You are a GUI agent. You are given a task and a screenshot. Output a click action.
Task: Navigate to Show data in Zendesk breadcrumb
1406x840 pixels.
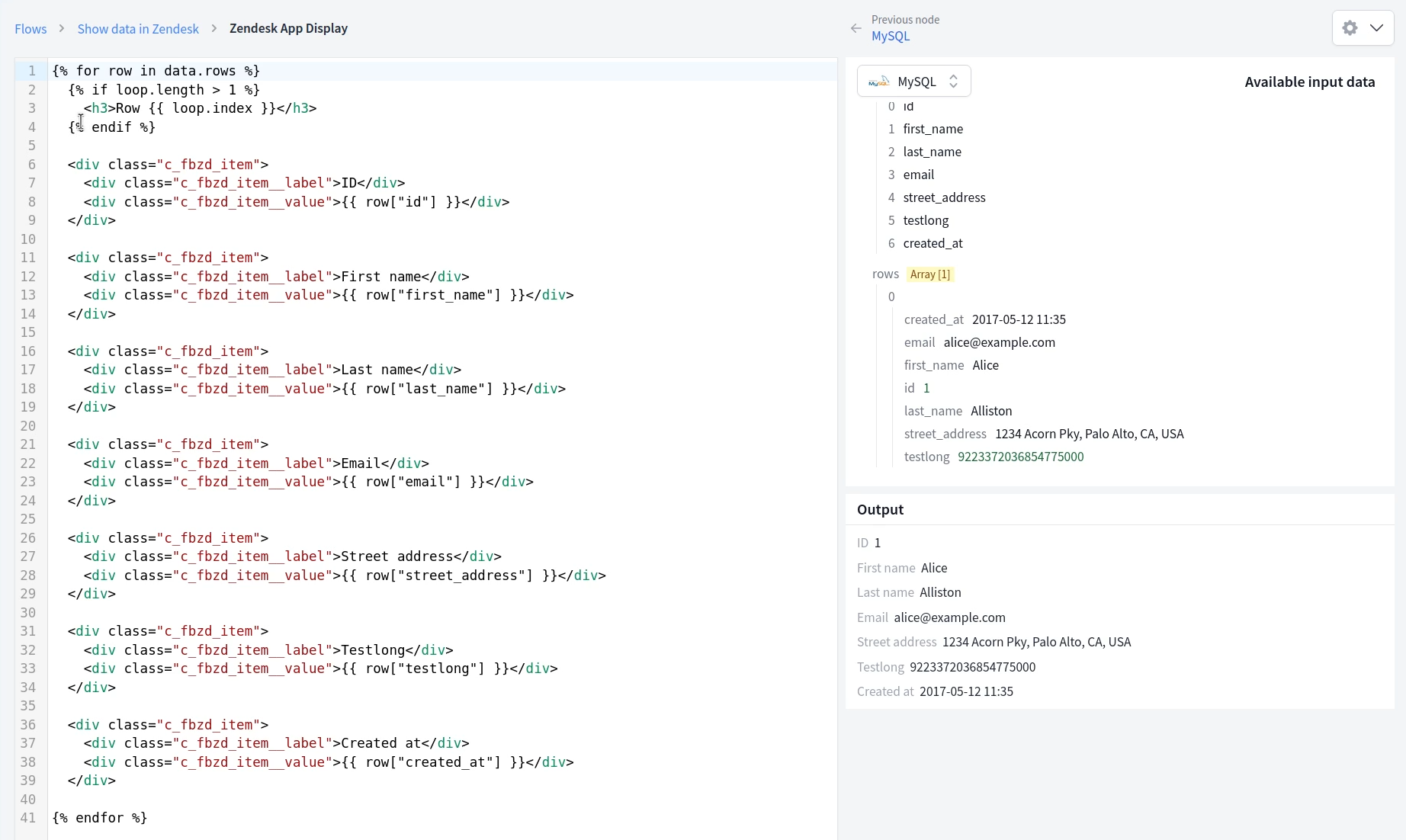[x=139, y=28]
